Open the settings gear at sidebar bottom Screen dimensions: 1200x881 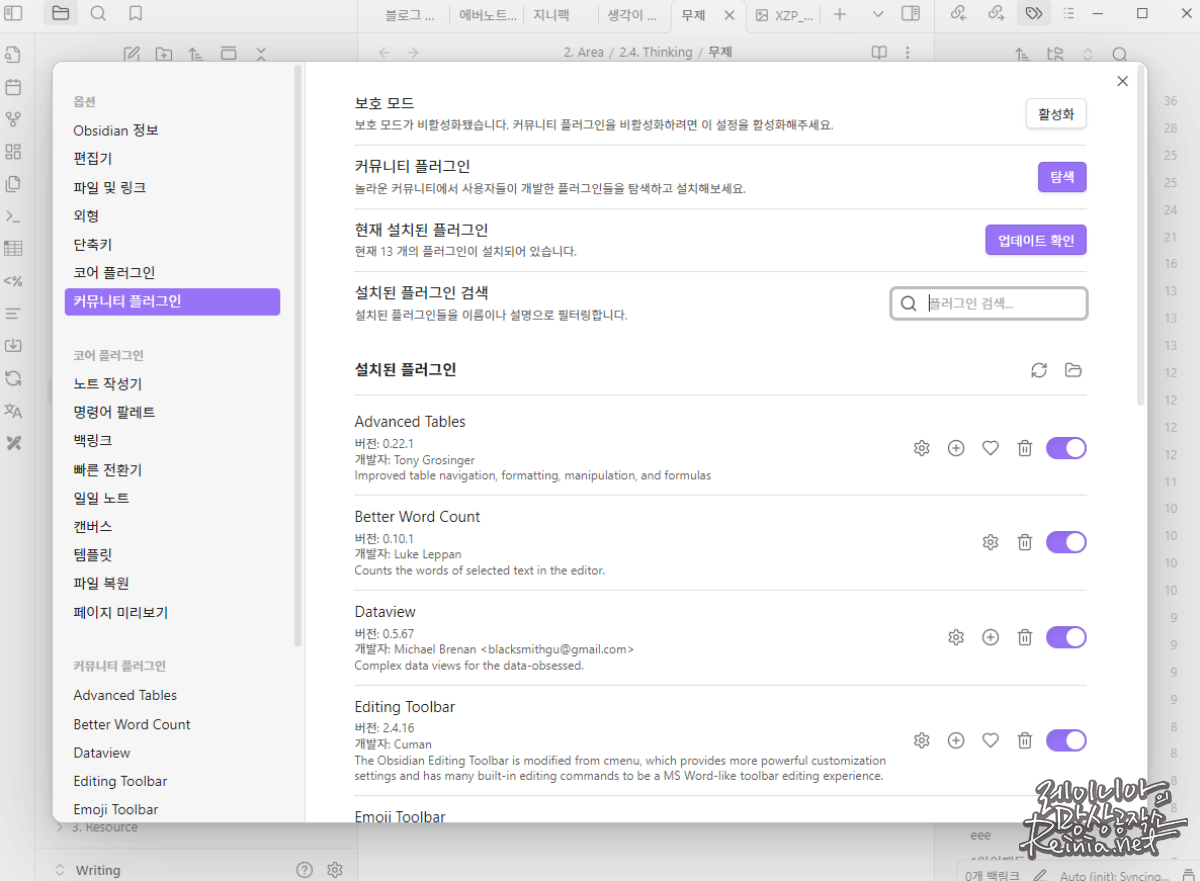[335, 870]
